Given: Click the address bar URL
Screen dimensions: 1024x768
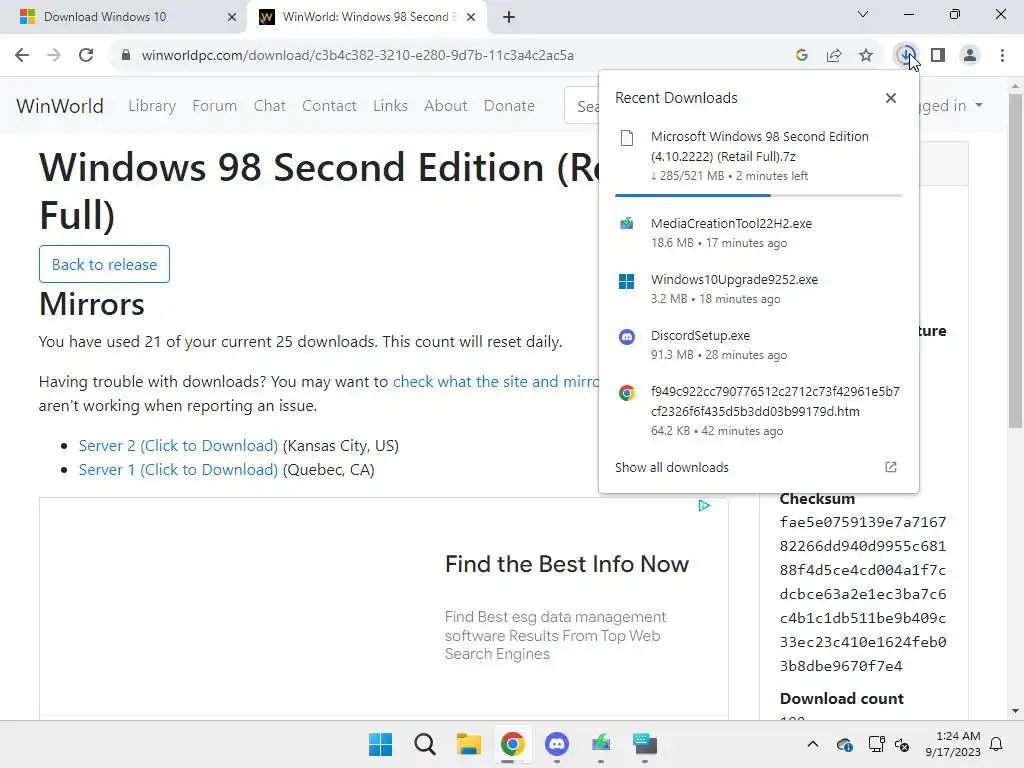Looking at the screenshot, I should coord(358,56).
